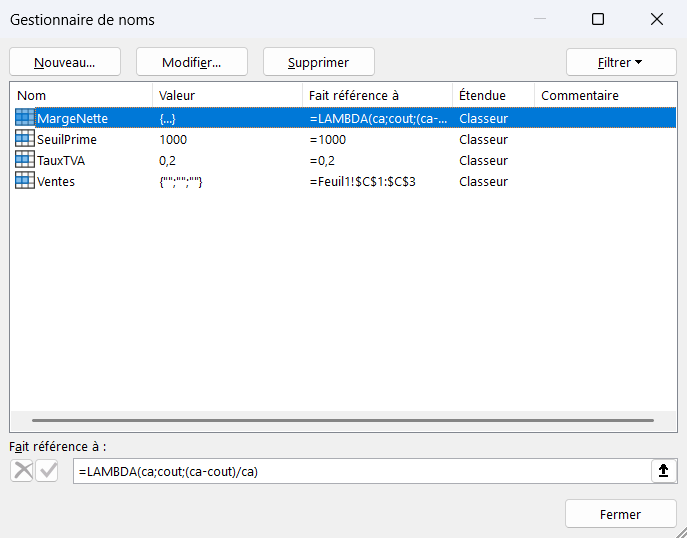Click the horizontal scrollbar of the names list
Image resolution: width=687 pixels, height=538 pixels.
(343, 420)
